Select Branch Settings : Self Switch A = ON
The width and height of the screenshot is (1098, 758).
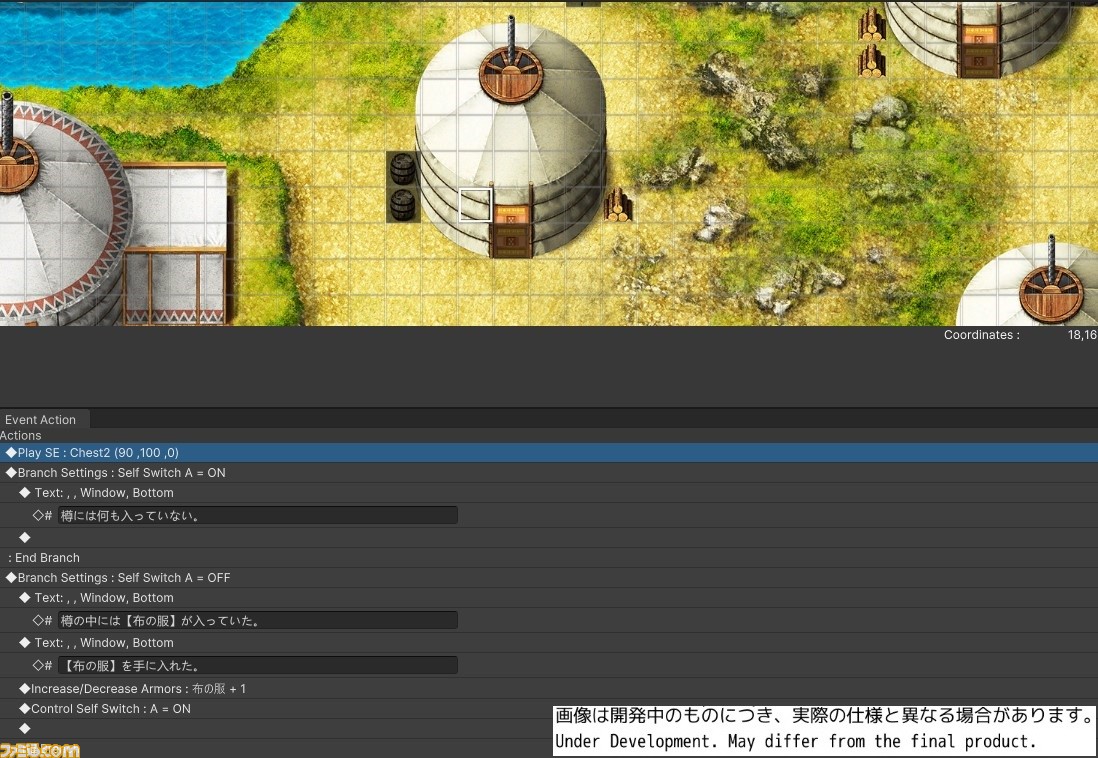coord(549,473)
